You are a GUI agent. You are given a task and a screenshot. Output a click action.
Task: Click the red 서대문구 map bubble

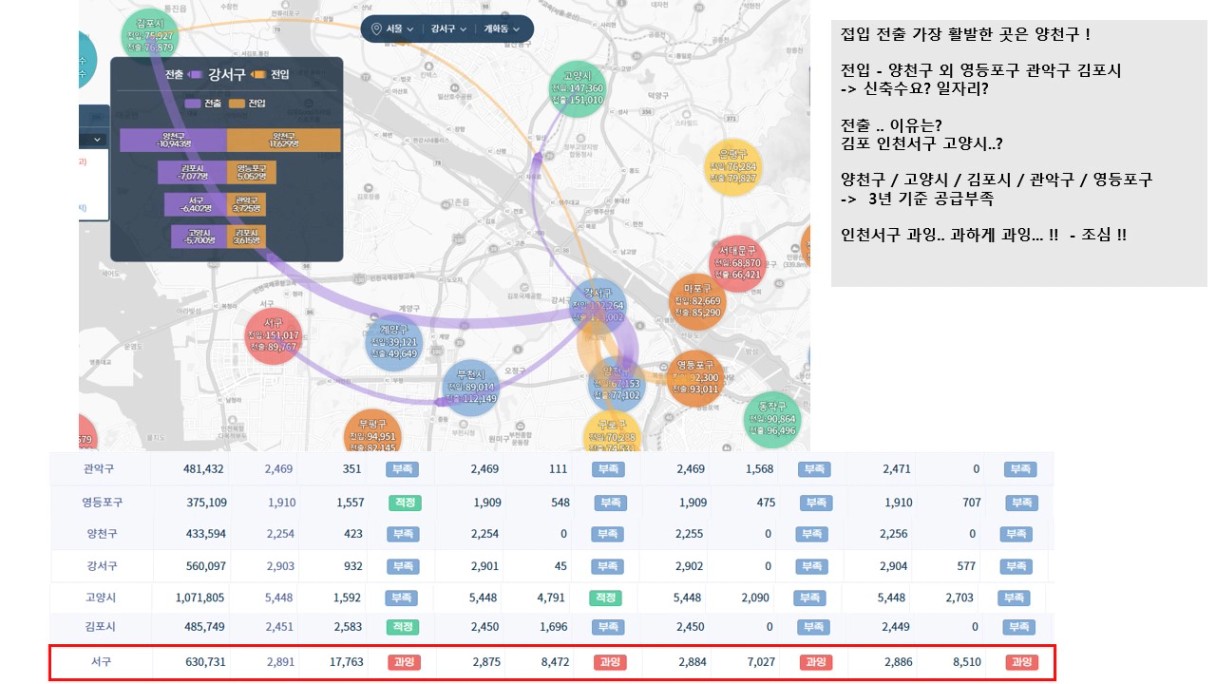click(737, 265)
